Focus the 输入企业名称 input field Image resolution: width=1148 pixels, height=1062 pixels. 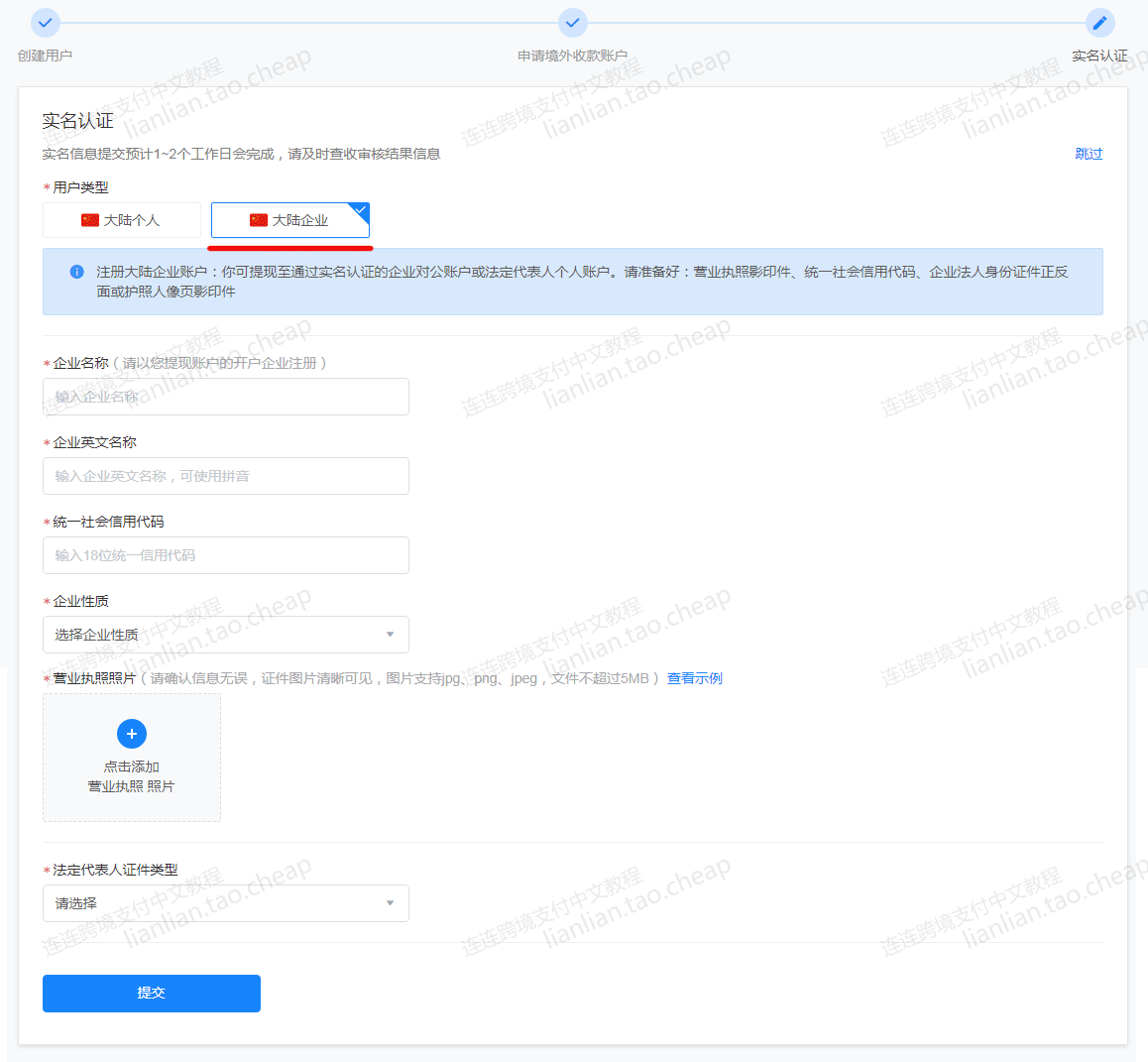point(225,397)
